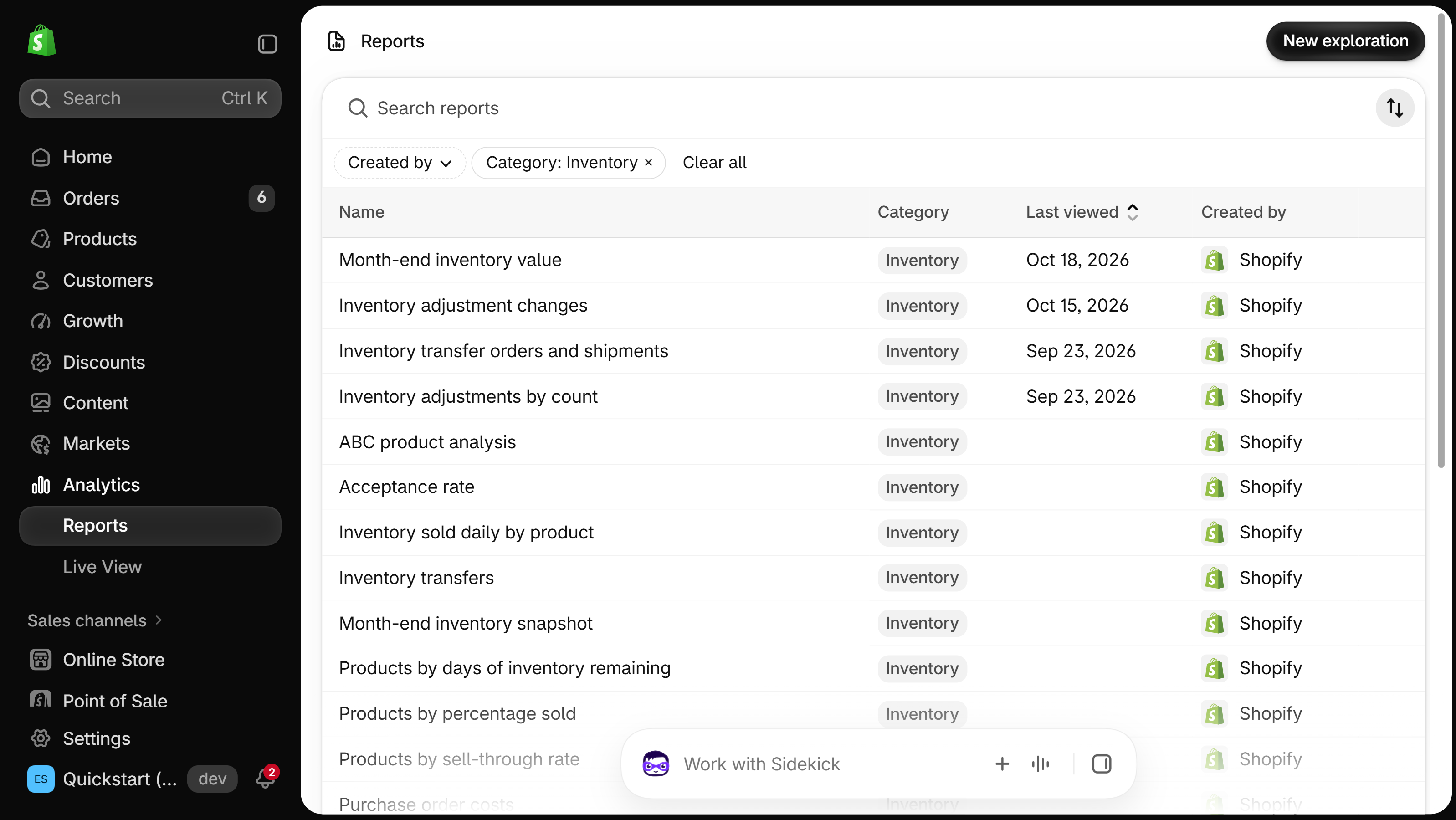Click the Home icon in the sidebar
Viewport: 1456px width, 820px height.
coord(41,157)
